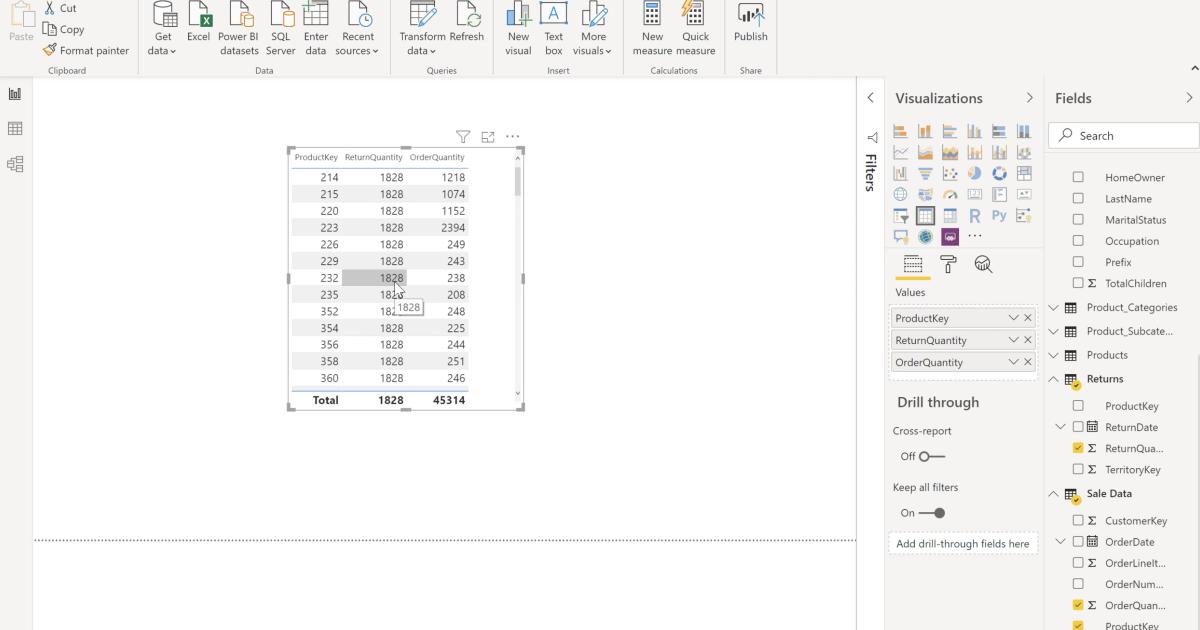The width and height of the screenshot is (1200, 630).
Task: Choose the Map visualization
Action: point(900,193)
